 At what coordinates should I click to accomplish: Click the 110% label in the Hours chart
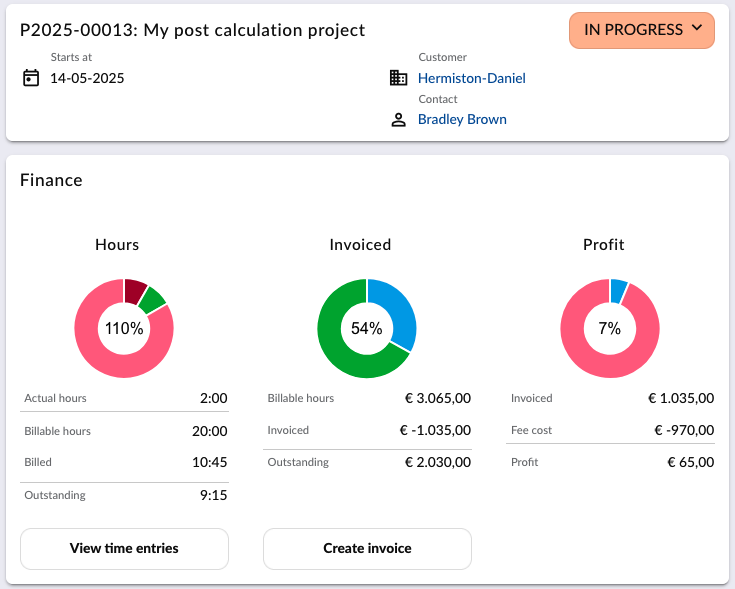pyautogui.click(x=124, y=328)
